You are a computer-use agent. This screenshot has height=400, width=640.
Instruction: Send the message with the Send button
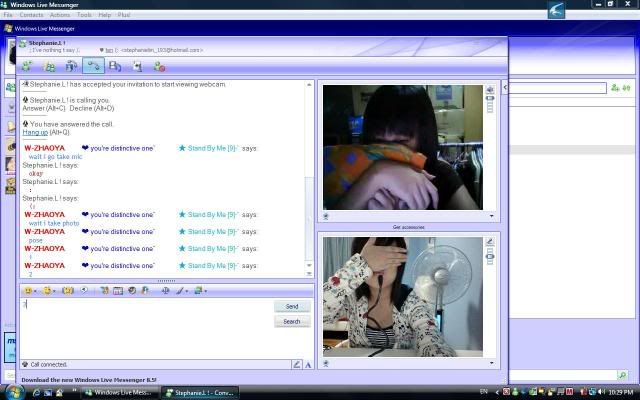[292, 306]
